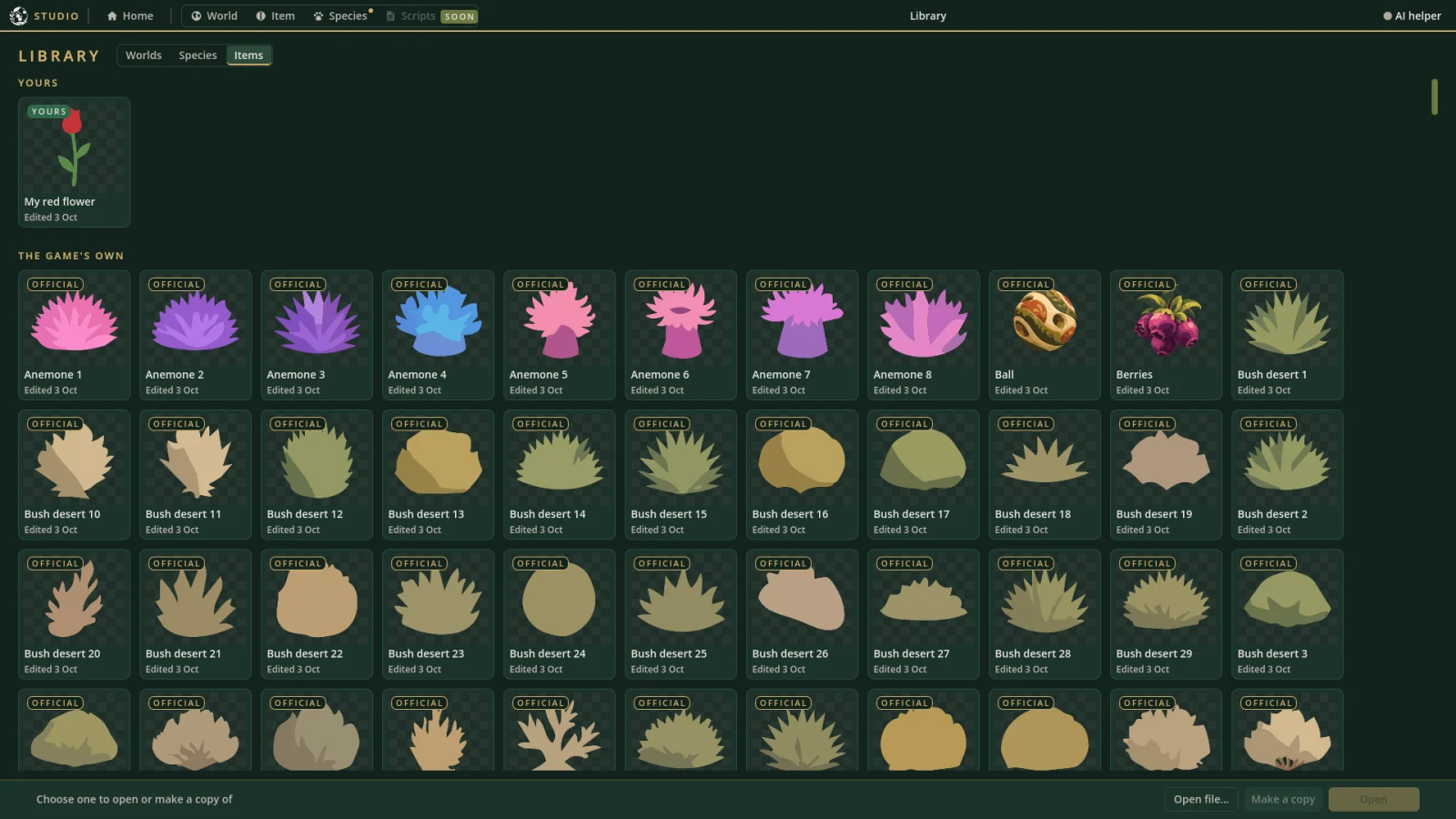
Task: Switch library to Worlds tab
Action: click(x=144, y=56)
